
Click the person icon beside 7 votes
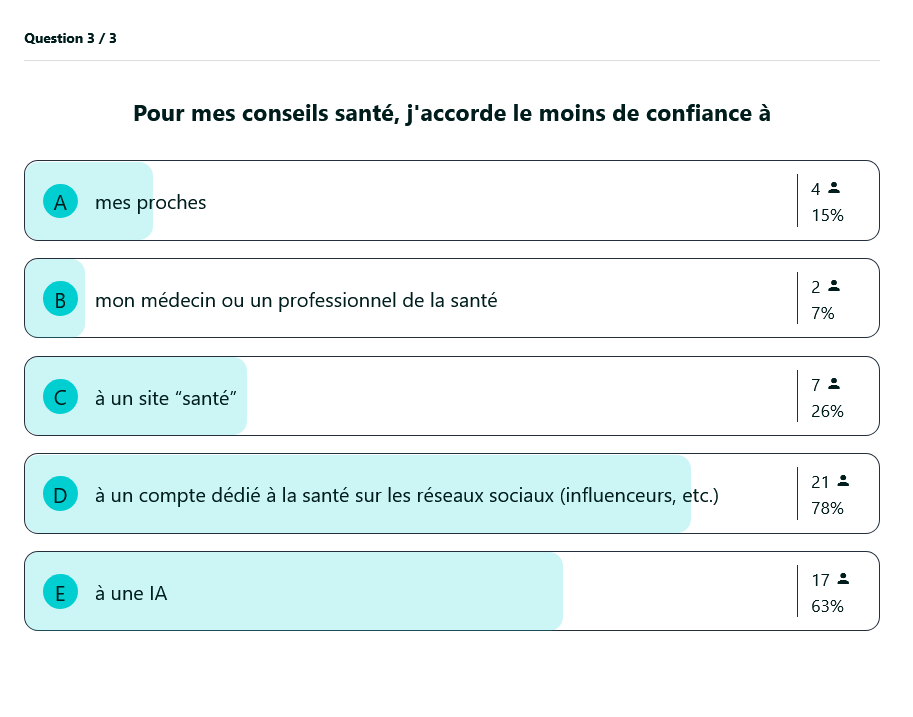pyautogui.click(x=834, y=384)
